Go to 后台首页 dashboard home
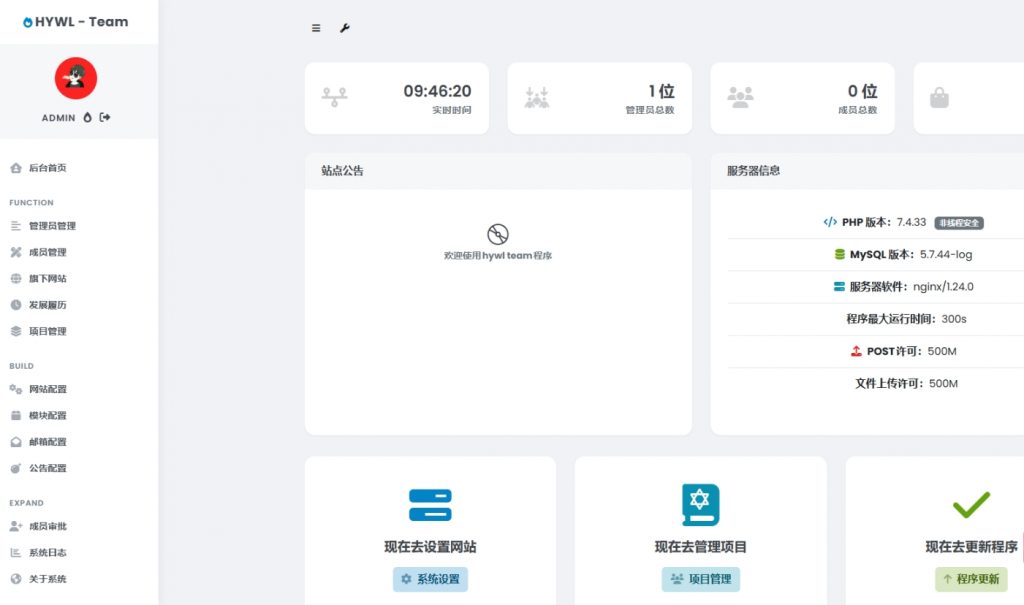This screenshot has height=605, width=1024. (45, 168)
